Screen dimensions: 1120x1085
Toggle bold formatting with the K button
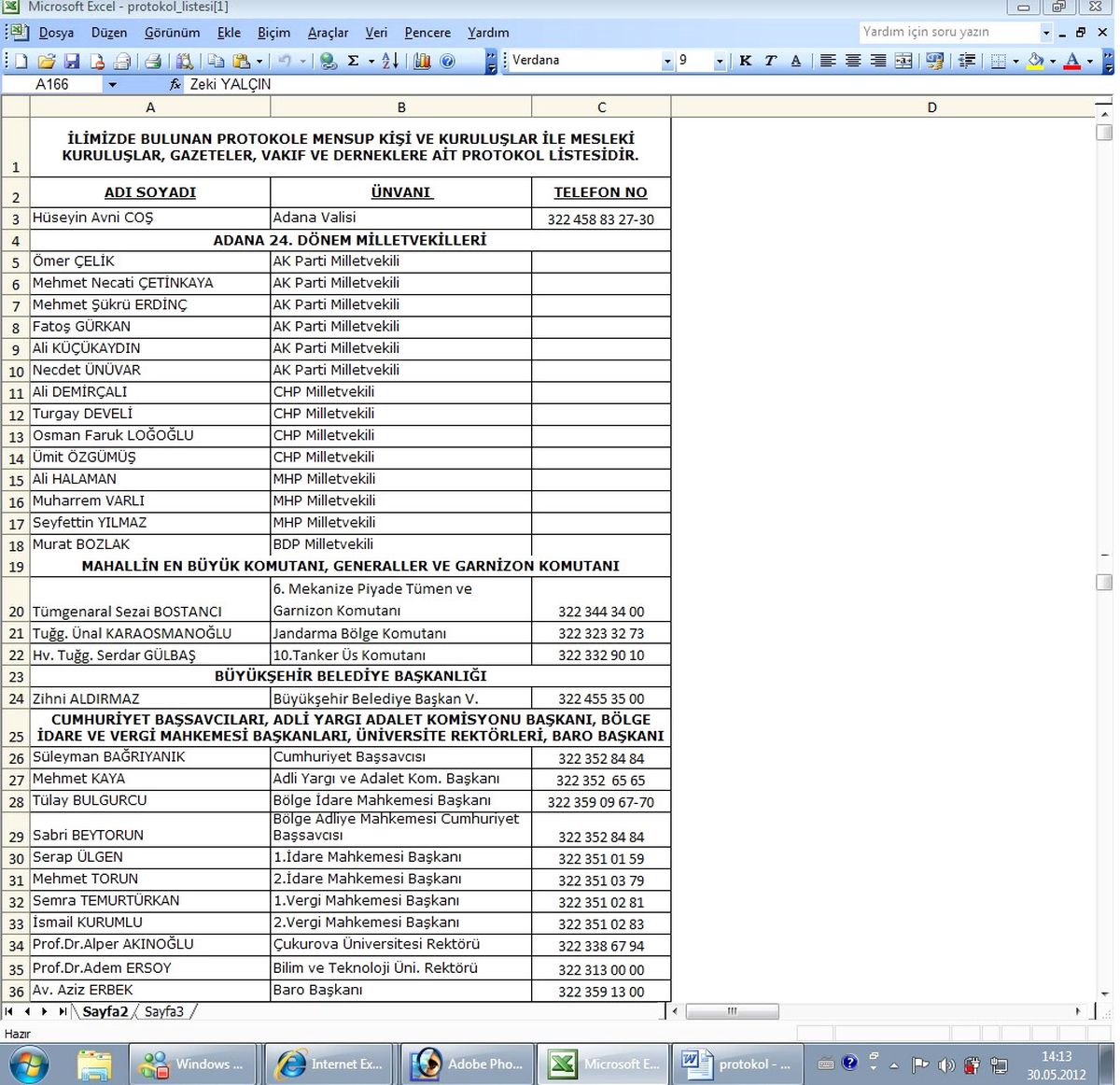coord(745,61)
